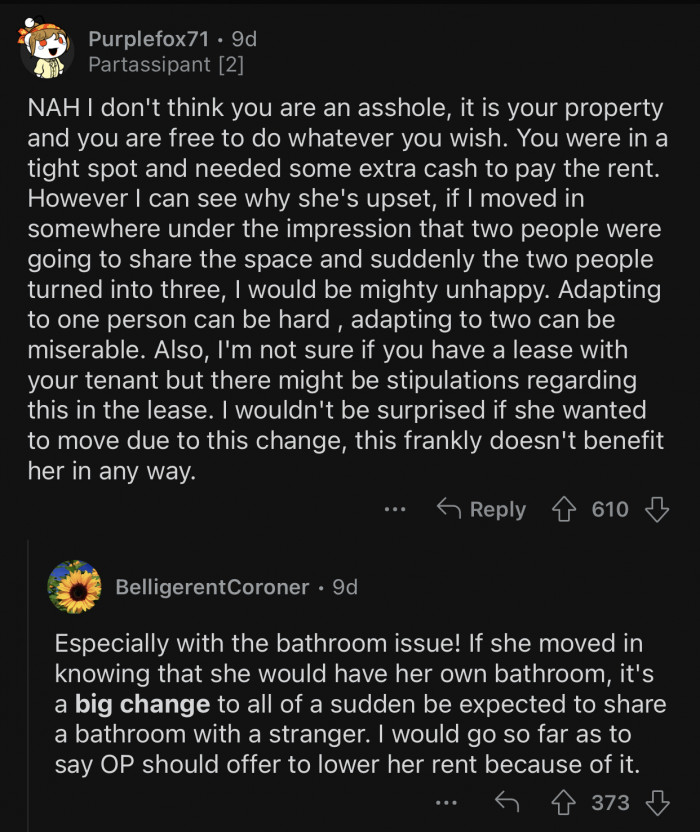Screen dimensions: 700x832
Task: Expand options via the three-dot menu under top comment
Action: click(x=395, y=510)
